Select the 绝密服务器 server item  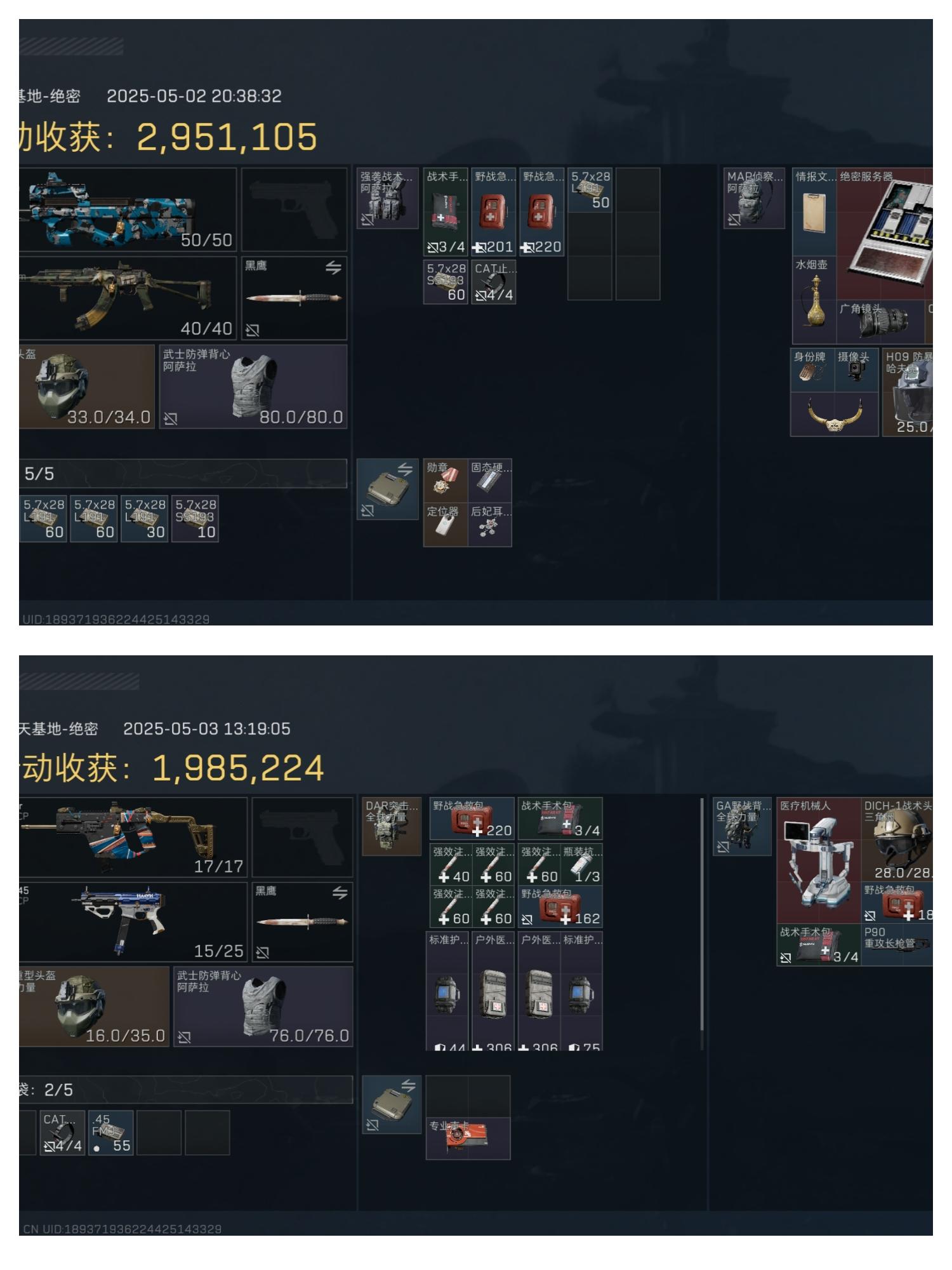pos(885,233)
